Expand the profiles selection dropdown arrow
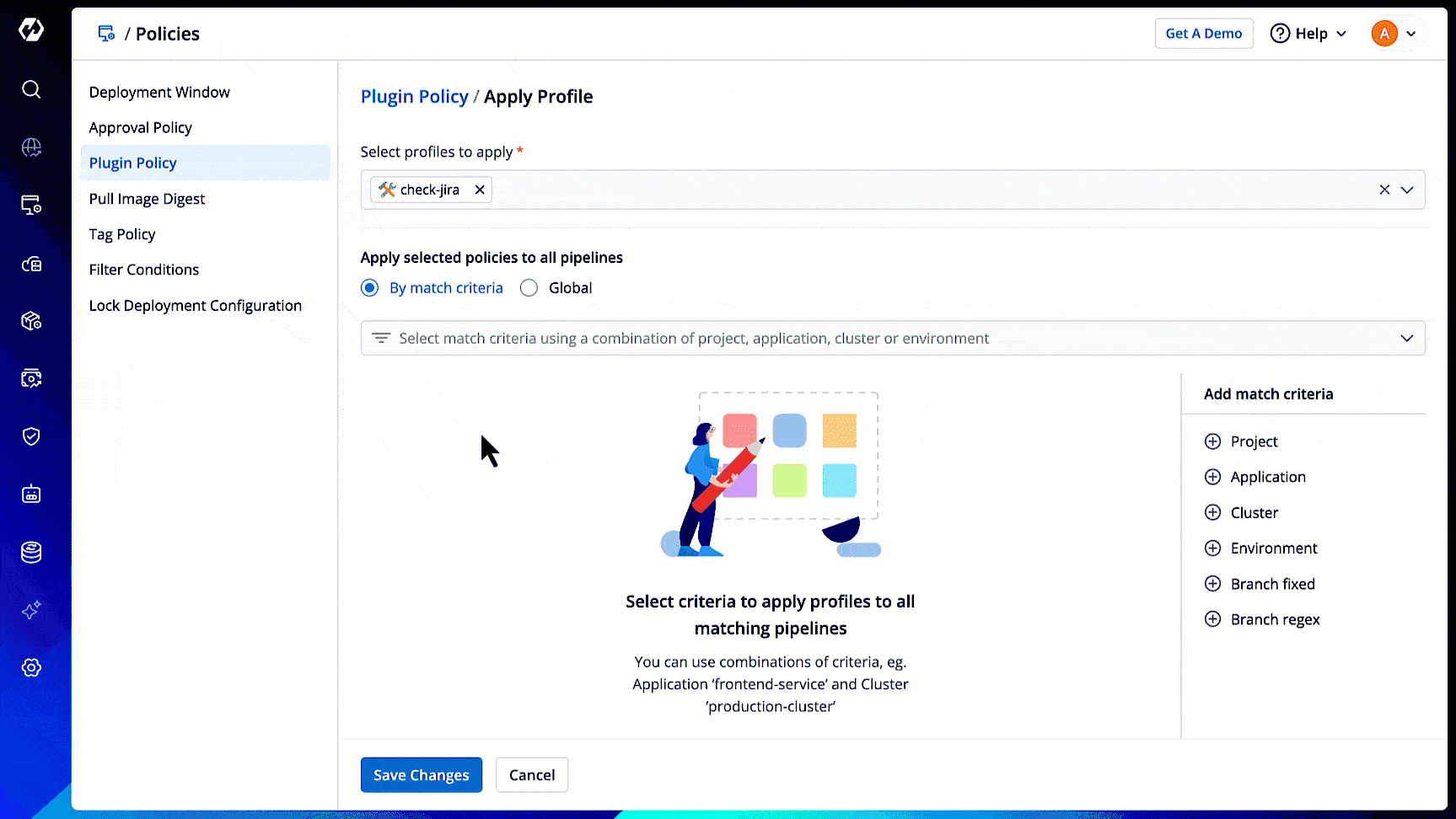The width and height of the screenshot is (1456, 819). click(x=1407, y=190)
